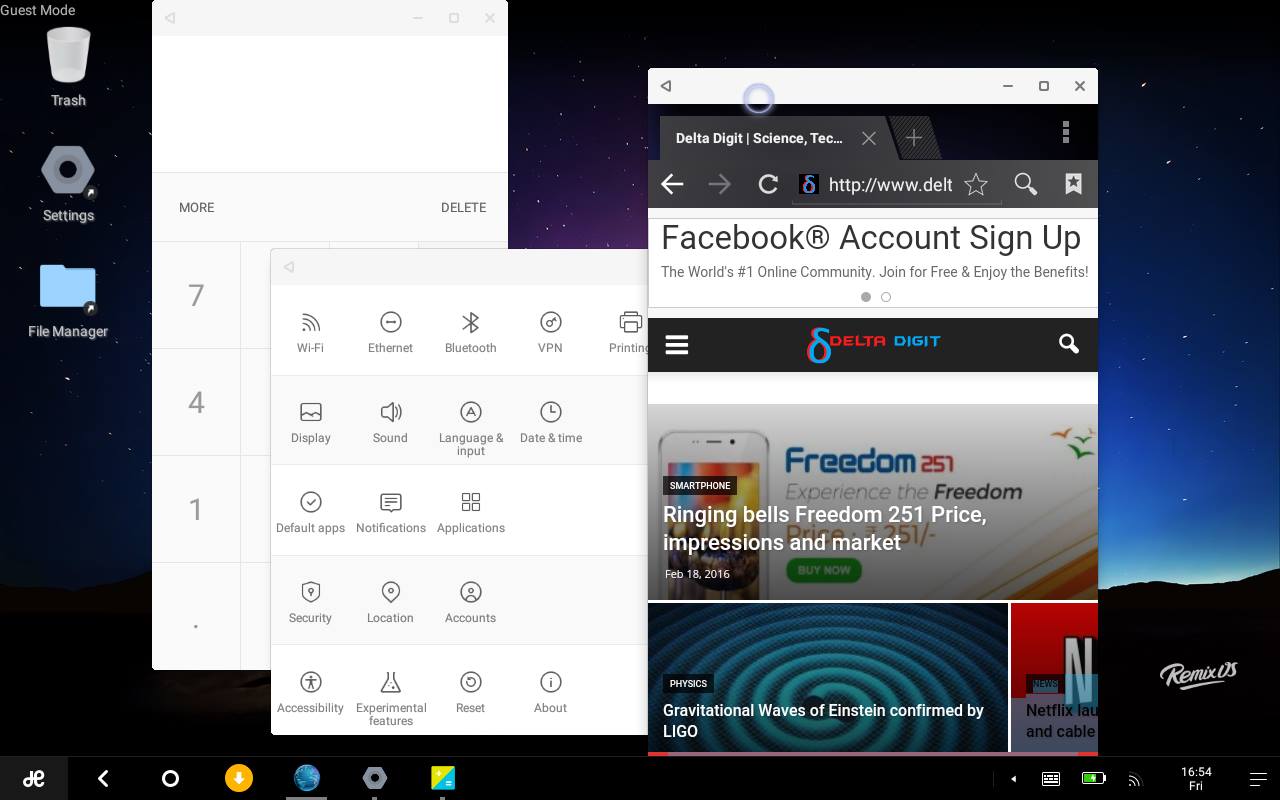This screenshot has width=1280, height=800.
Task: Reload the Delta Digit page
Action: 768,184
